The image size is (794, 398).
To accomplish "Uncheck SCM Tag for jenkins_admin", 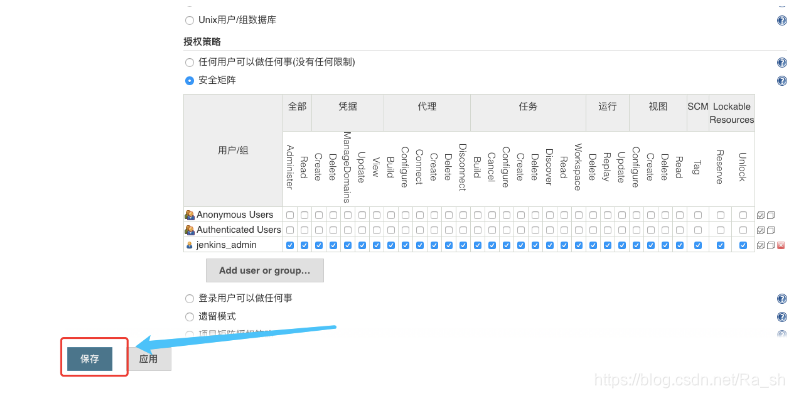I will click(x=698, y=245).
